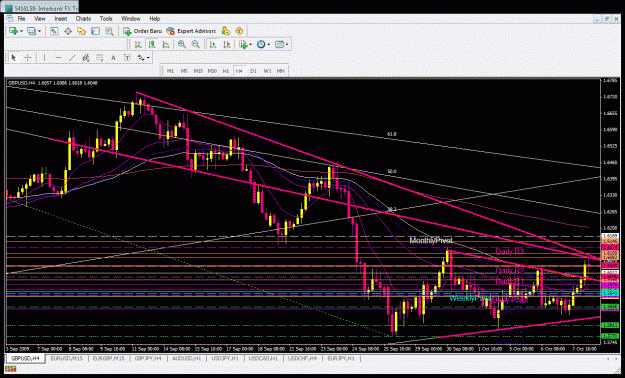Screen dimensions: 625x378
Task: Select the text A drawing tool
Action: pos(113,58)
